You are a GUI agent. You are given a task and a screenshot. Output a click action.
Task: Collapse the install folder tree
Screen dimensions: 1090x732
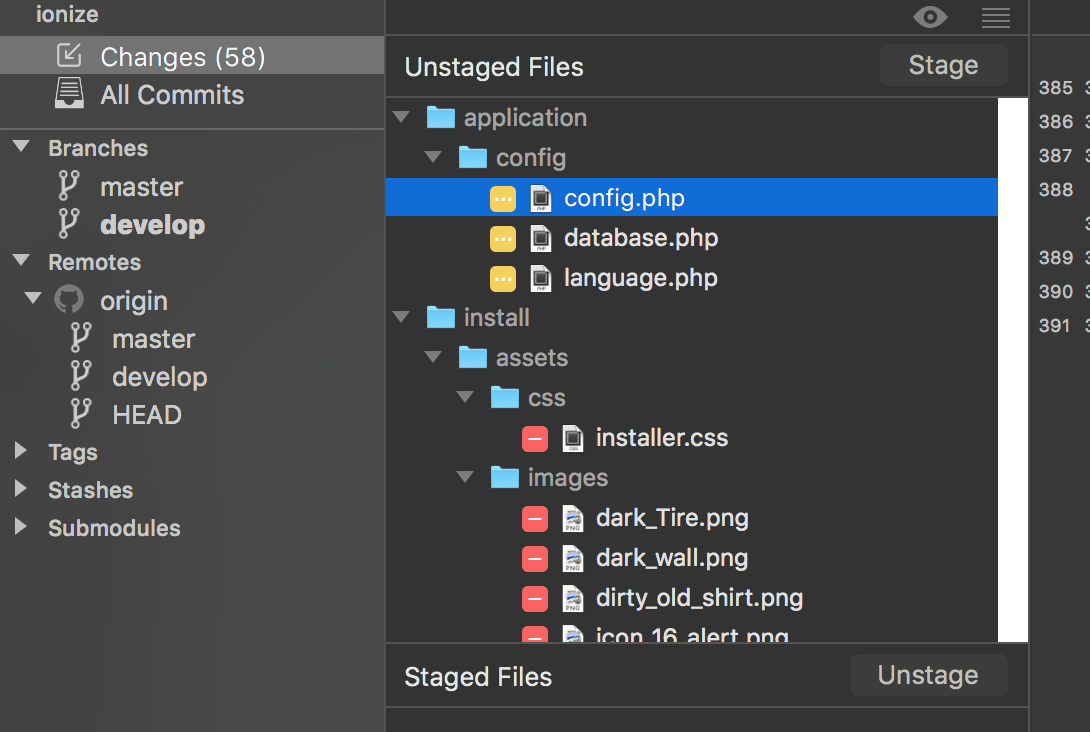(x=401, y=317)
